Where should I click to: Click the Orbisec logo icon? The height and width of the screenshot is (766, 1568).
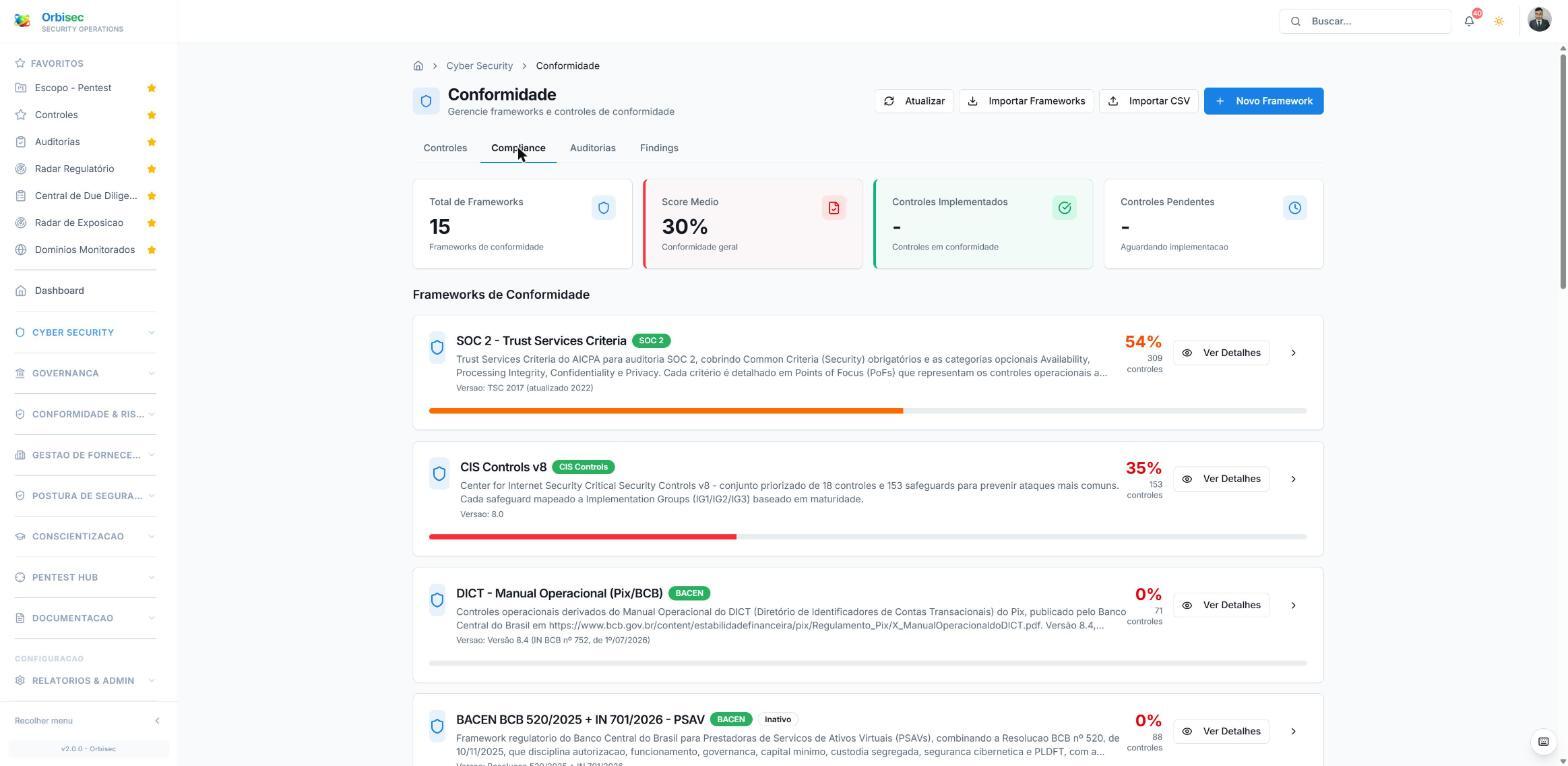coord(23,21)
